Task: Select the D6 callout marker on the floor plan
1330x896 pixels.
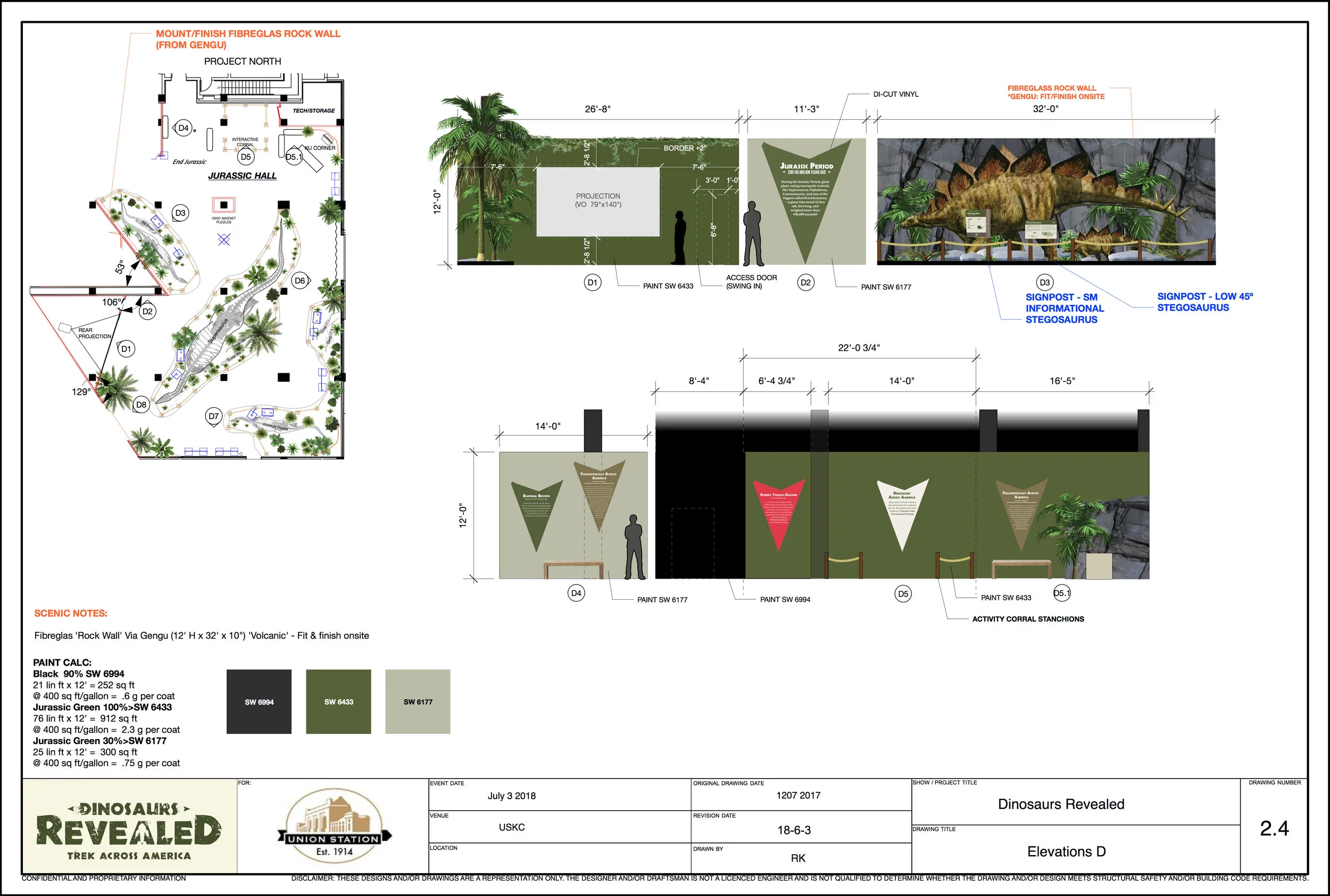Action: pyautogui.click(x=300, y=281)
